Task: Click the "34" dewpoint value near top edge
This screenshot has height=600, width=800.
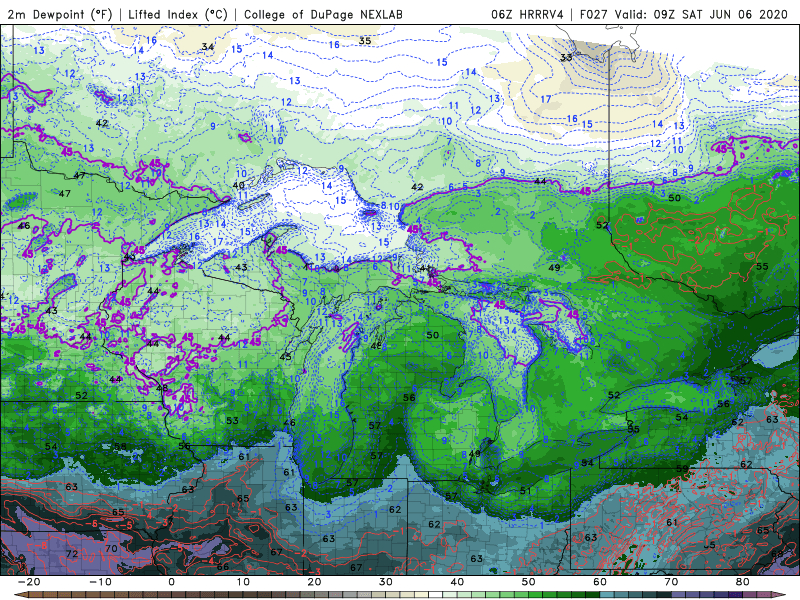Action: 208,47
